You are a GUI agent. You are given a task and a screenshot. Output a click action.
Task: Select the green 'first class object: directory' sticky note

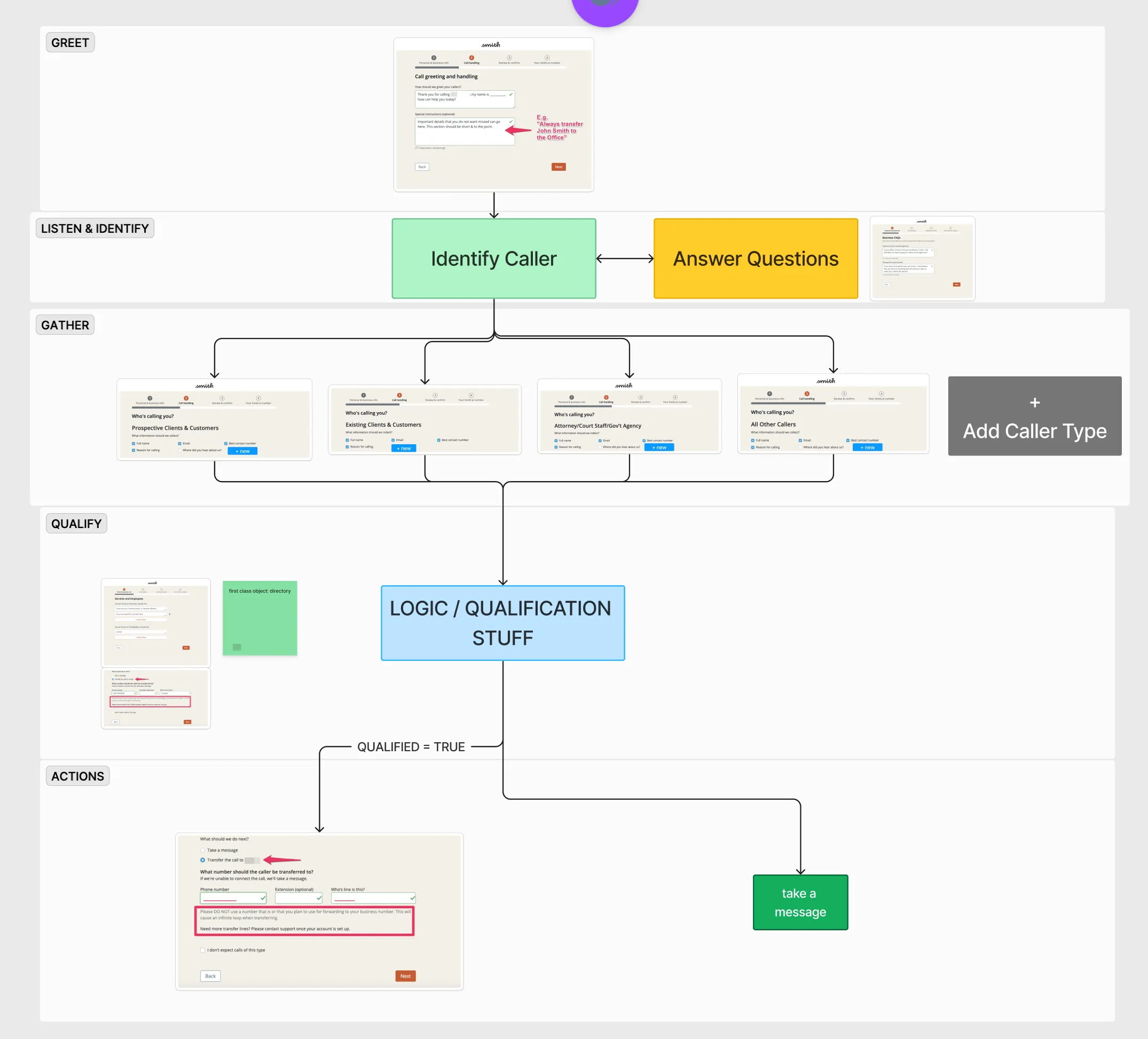260,618
